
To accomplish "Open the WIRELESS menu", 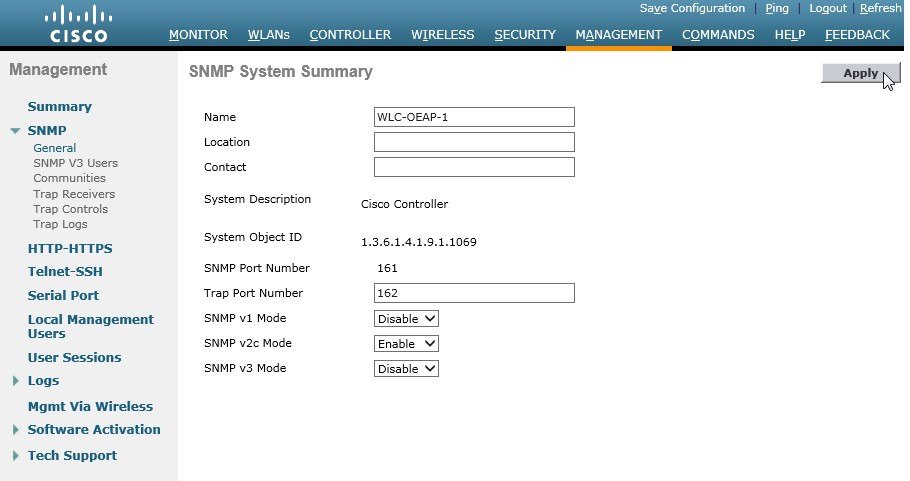I will coord(443,35).
